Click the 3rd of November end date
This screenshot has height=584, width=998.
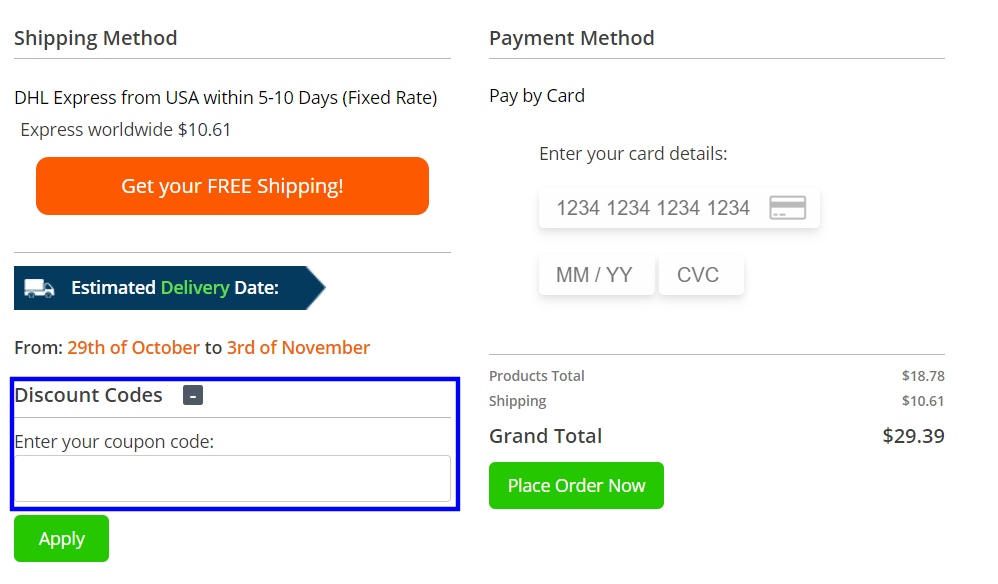[298, 348]
